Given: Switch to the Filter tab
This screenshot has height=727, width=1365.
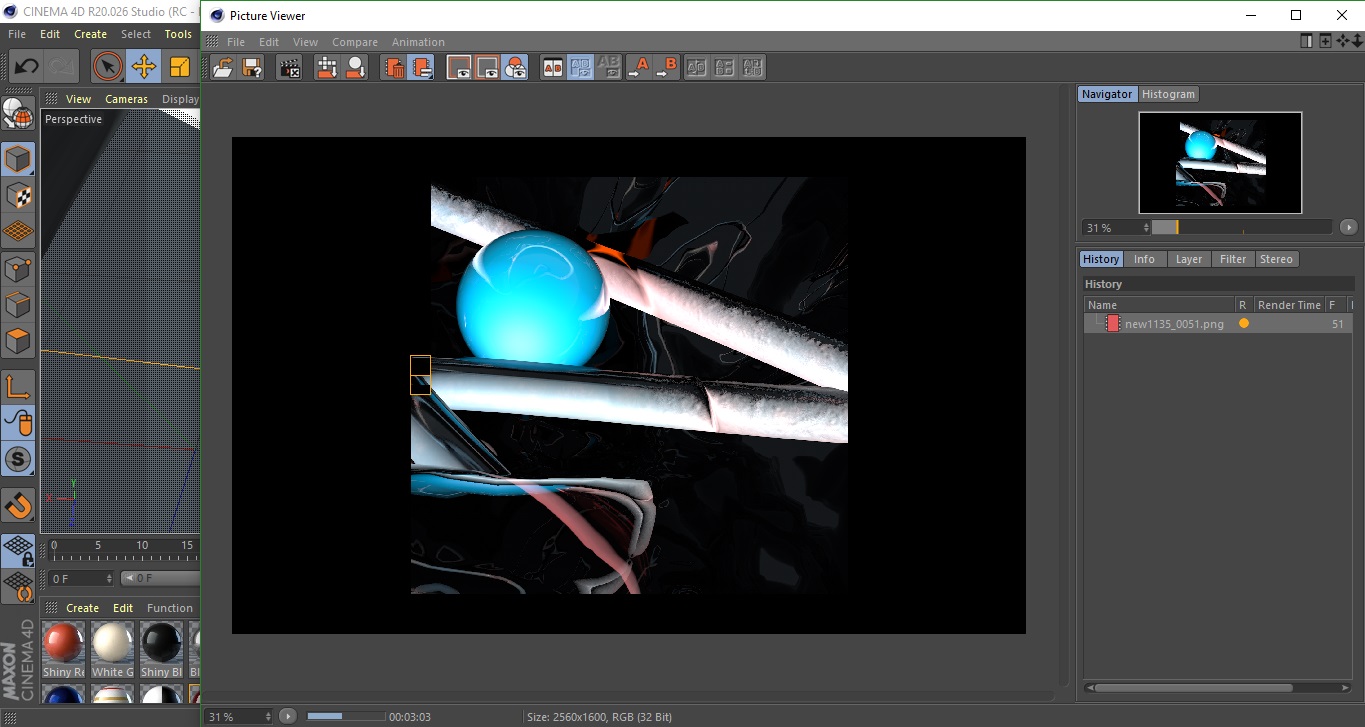Looking at the screenshot, I should coord(1233,259).
